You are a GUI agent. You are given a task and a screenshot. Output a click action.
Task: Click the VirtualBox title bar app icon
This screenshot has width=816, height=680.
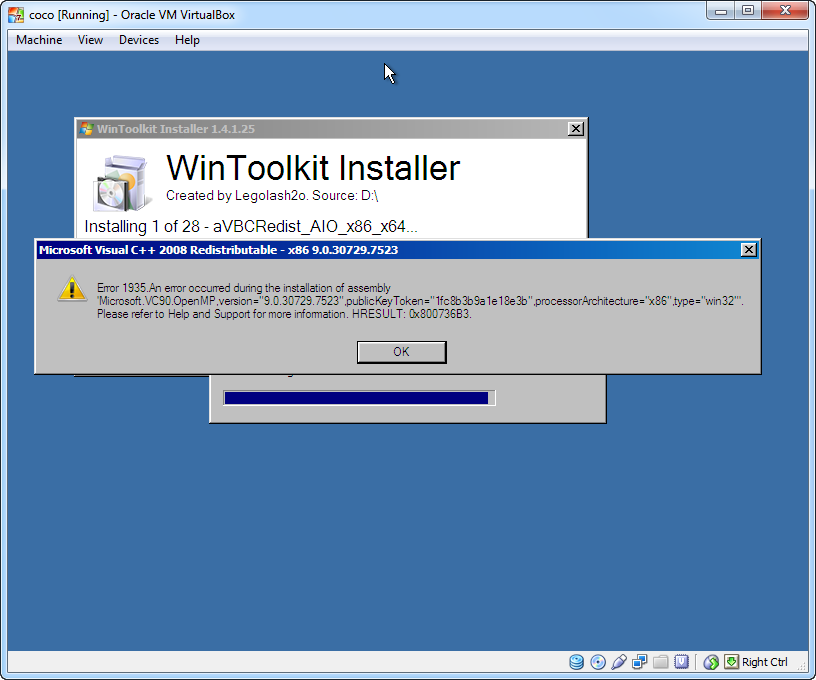pyautogui.click(x=16, y=15)
